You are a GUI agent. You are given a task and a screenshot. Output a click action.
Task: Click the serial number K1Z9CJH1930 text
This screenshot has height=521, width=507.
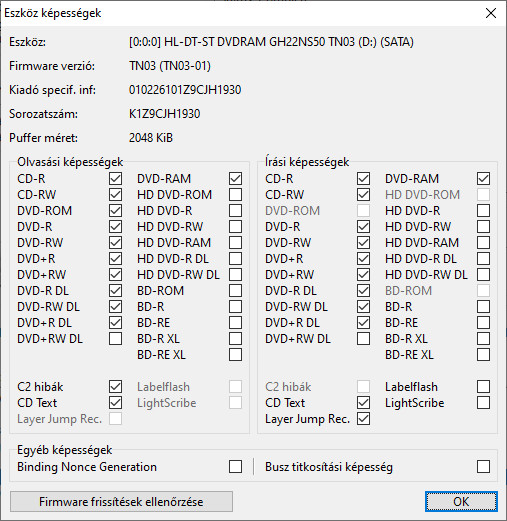click(x=165, y=114)
